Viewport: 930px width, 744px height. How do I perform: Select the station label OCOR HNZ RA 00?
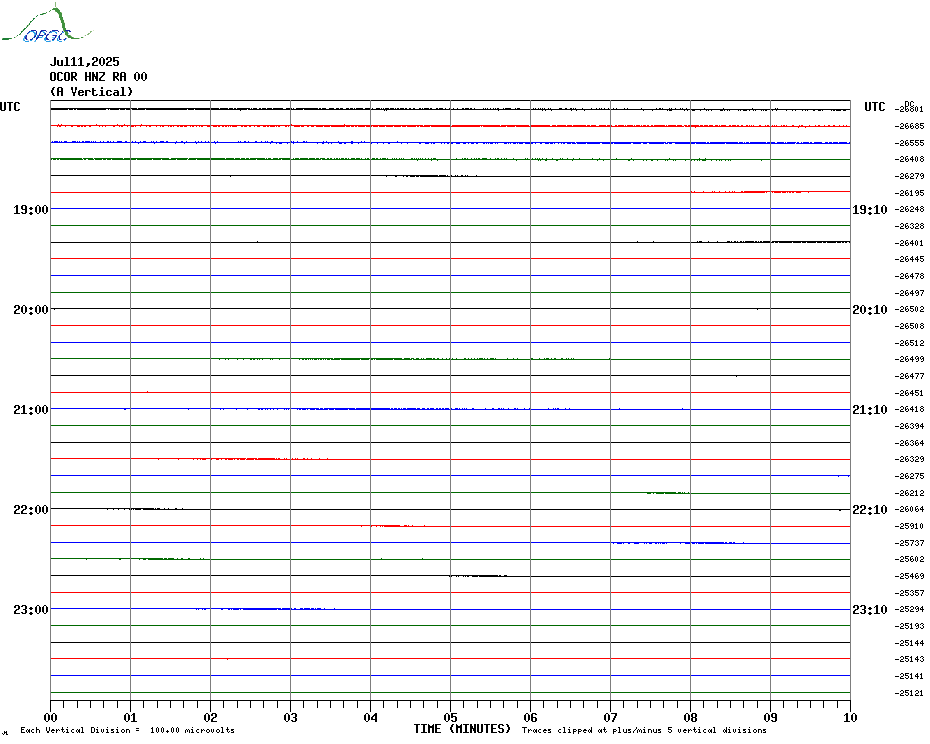(x=98, y=77)
